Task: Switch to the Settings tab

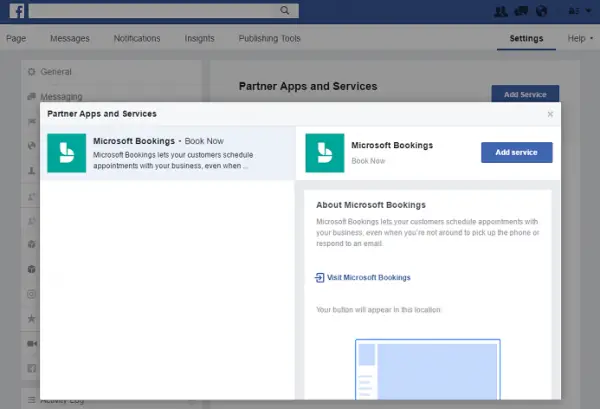Action: (526, 38)
